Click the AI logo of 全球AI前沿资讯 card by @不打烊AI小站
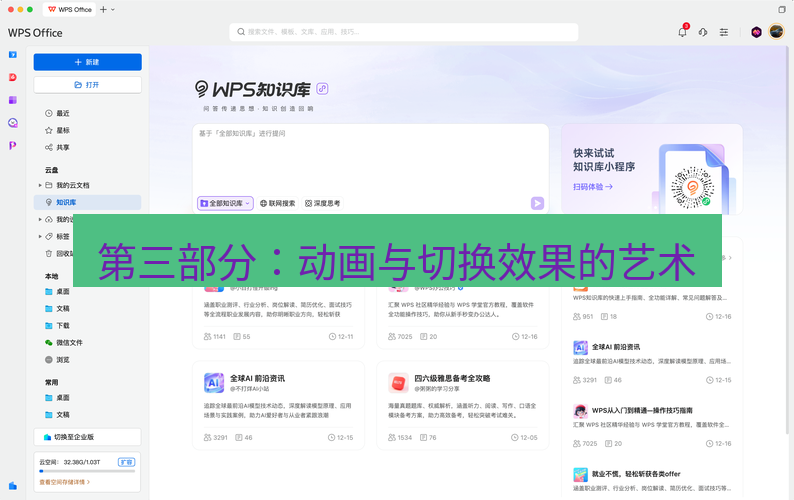 214,383
